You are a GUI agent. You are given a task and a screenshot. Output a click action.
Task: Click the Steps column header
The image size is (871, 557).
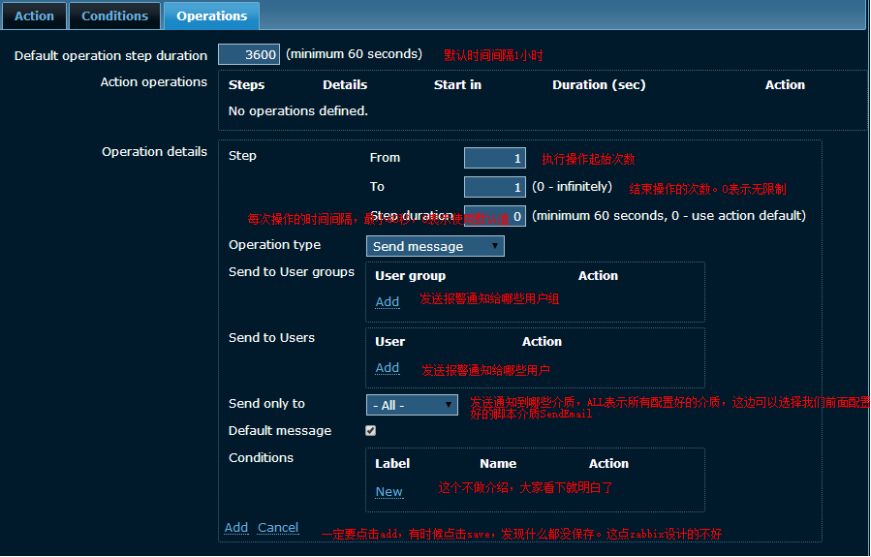coord(246,85)
